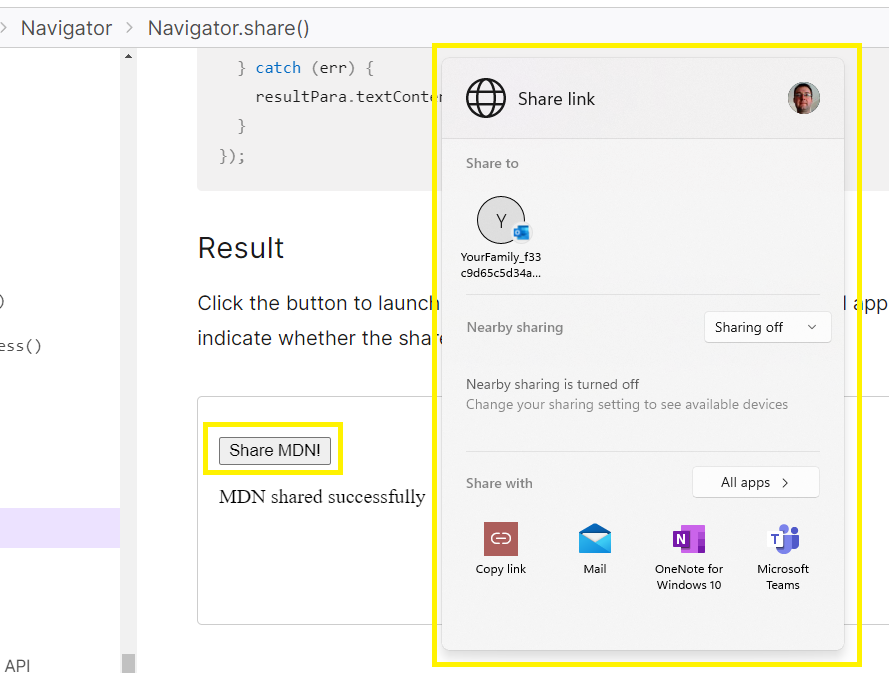Open the Navigator.share() breadcrumb link
The height and width of the screenshot is (673, 889).
(228, 28)
